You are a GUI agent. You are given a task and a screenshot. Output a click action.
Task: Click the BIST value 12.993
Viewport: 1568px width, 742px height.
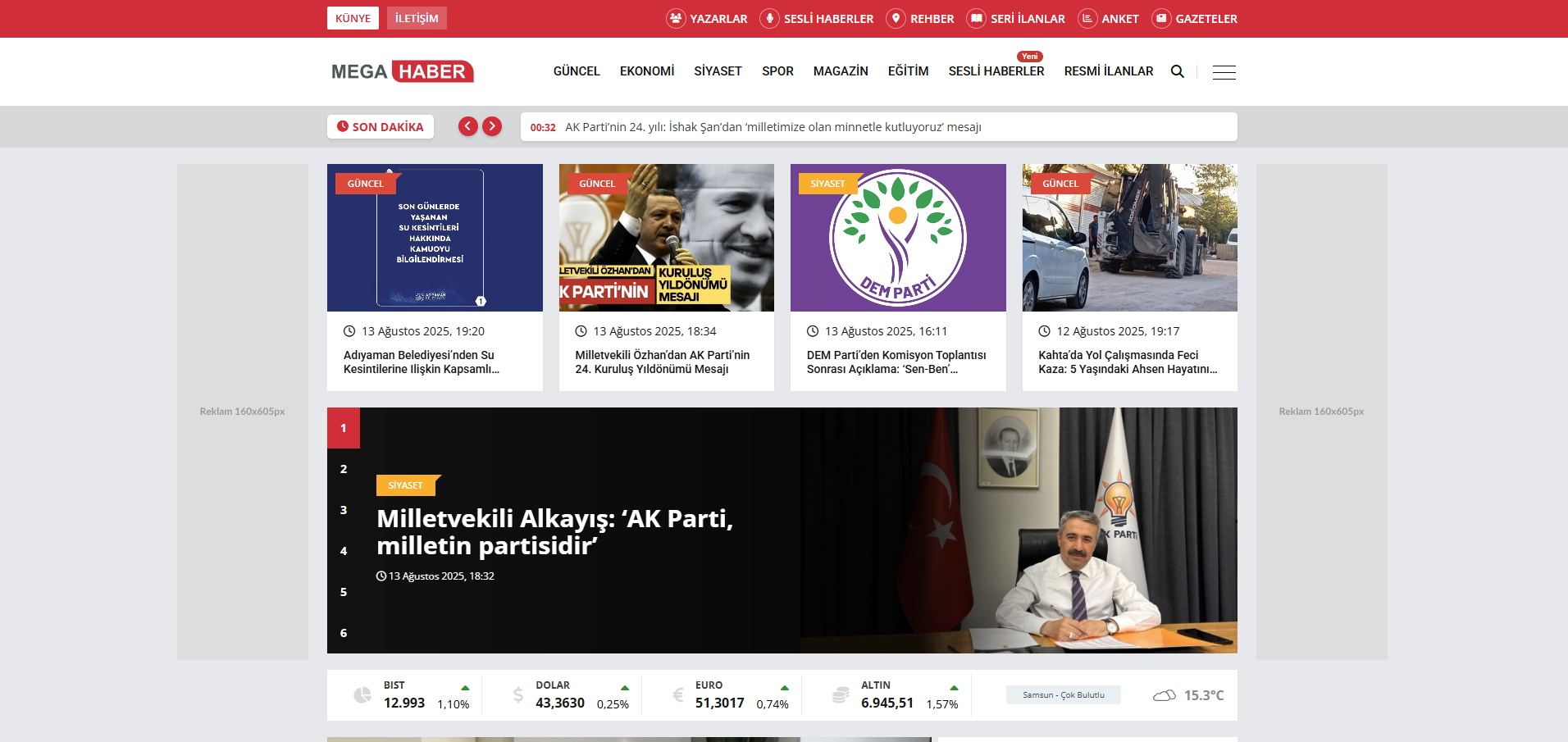404,703
